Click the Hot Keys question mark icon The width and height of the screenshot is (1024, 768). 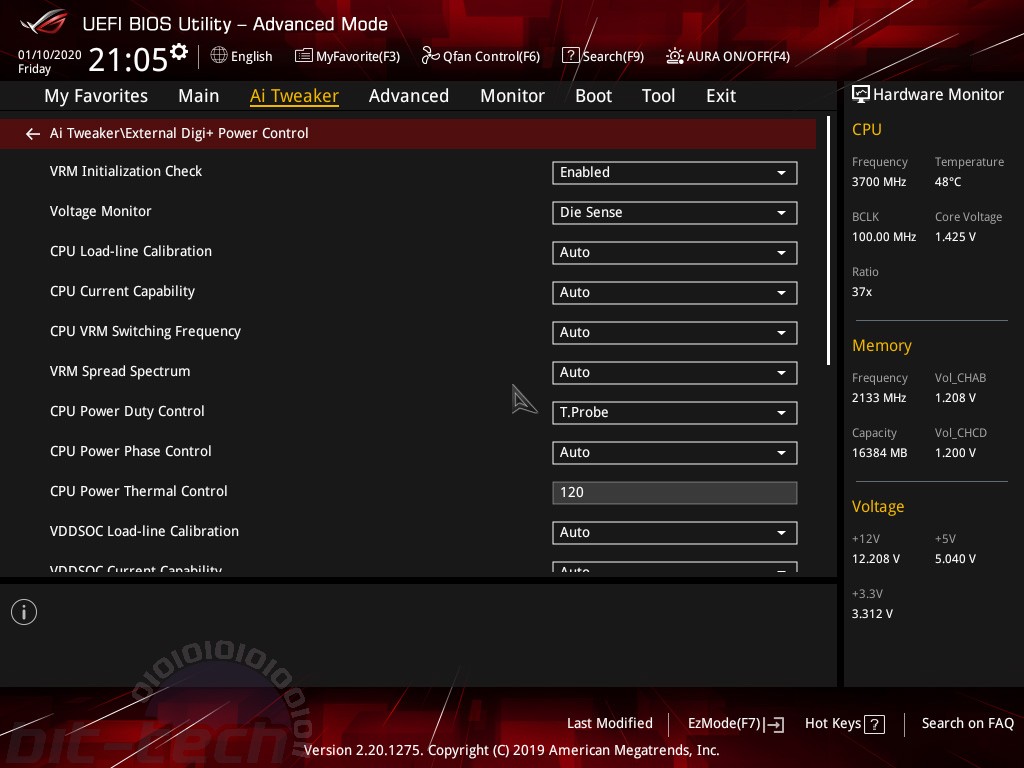point(874,724)
